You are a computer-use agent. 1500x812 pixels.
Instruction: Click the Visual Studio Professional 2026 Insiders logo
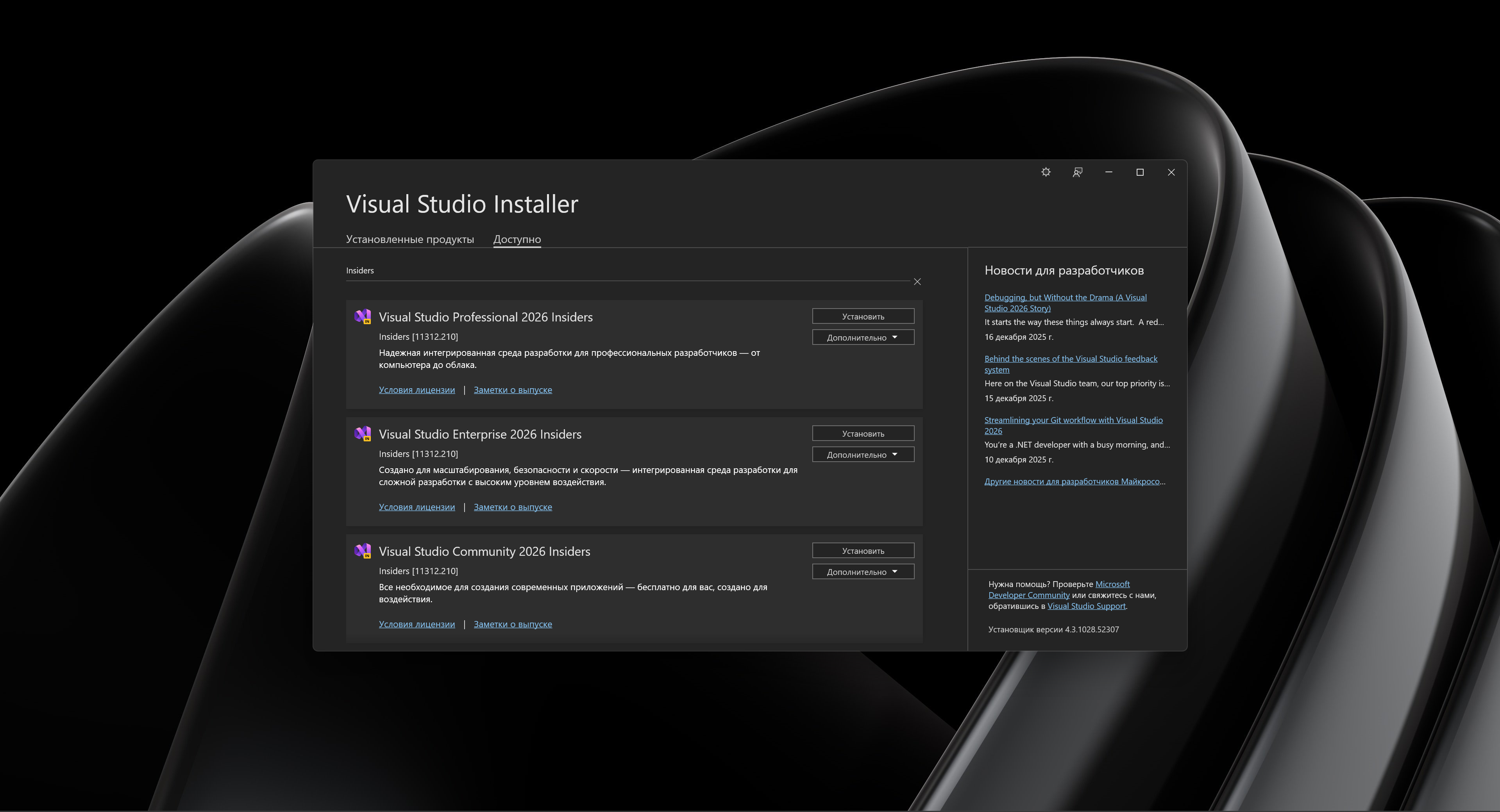click(x=363, y=317)
